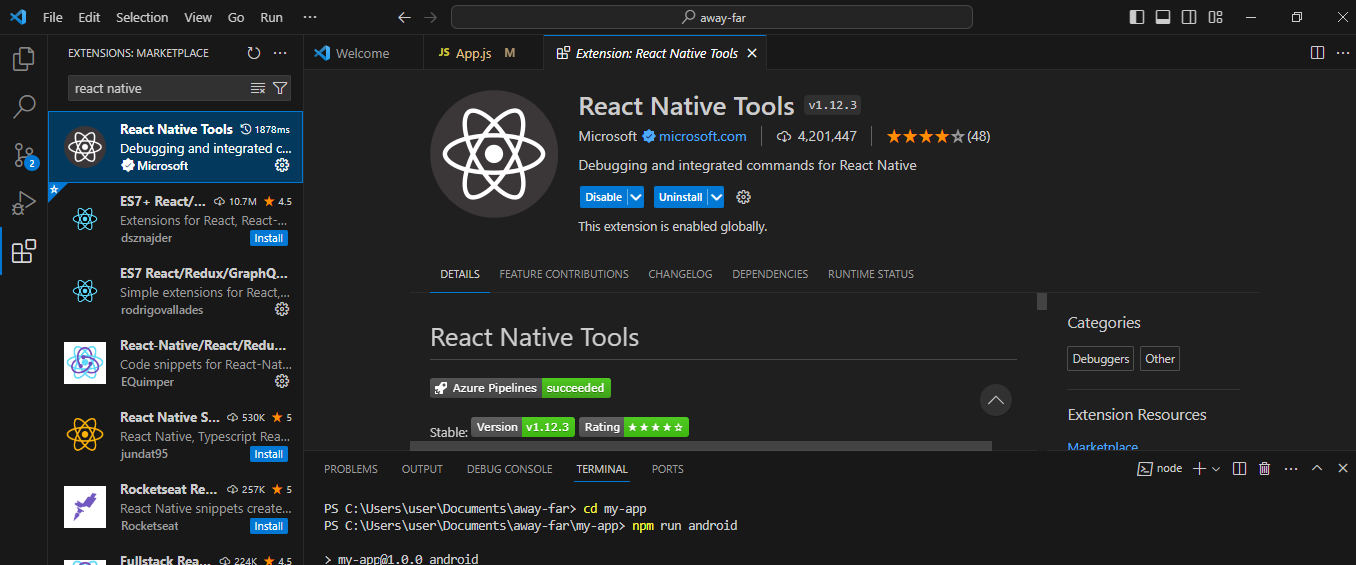1356x565 pixels.
Task: Click the away-far command center search box
Action: [x=712, y=17]
